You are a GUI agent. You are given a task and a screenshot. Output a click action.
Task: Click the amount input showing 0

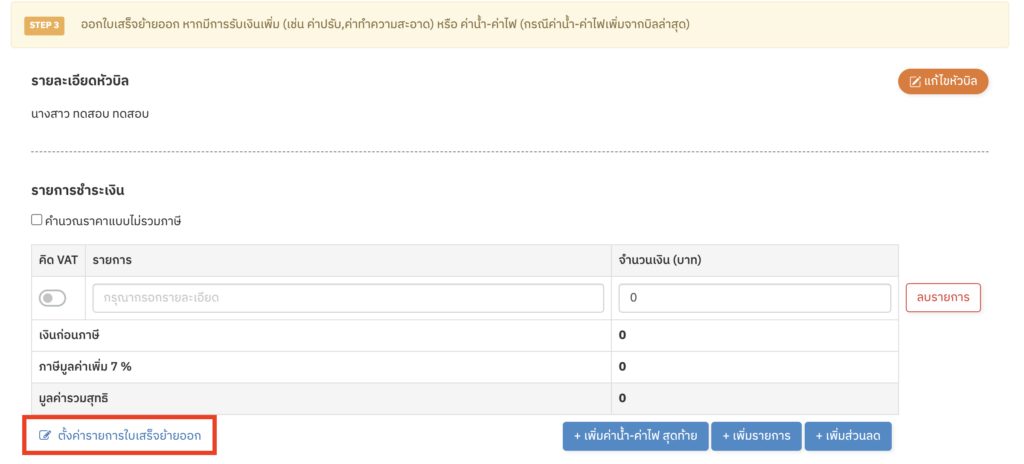pos(755,298)
